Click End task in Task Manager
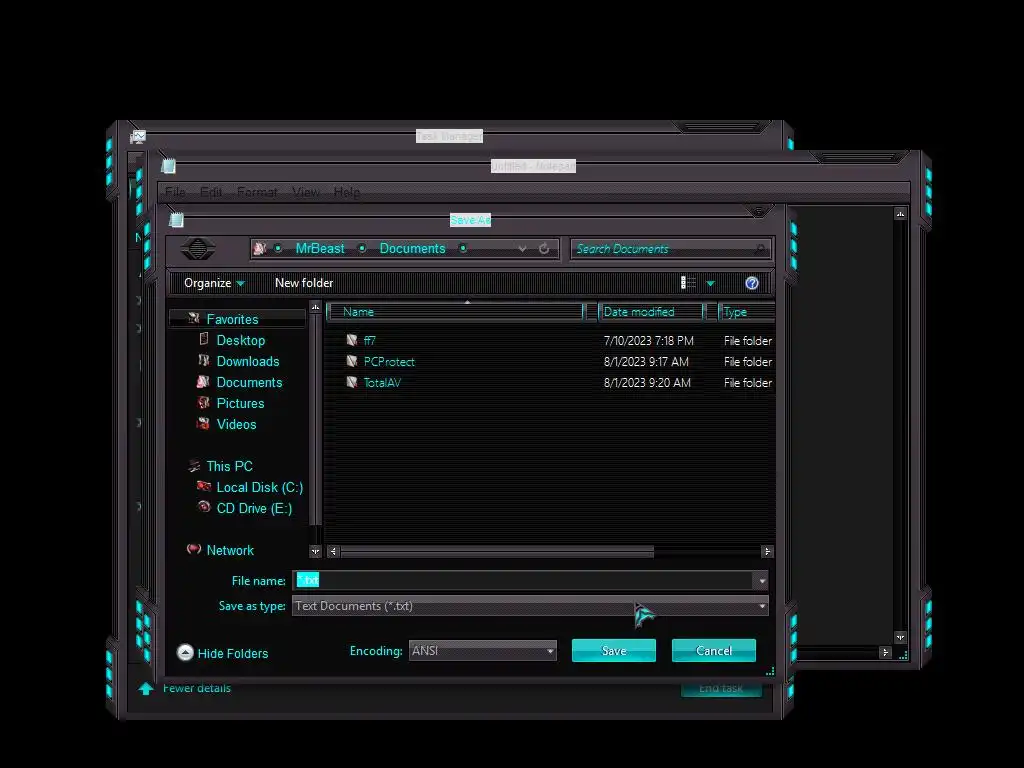 (x=721, y=688)
